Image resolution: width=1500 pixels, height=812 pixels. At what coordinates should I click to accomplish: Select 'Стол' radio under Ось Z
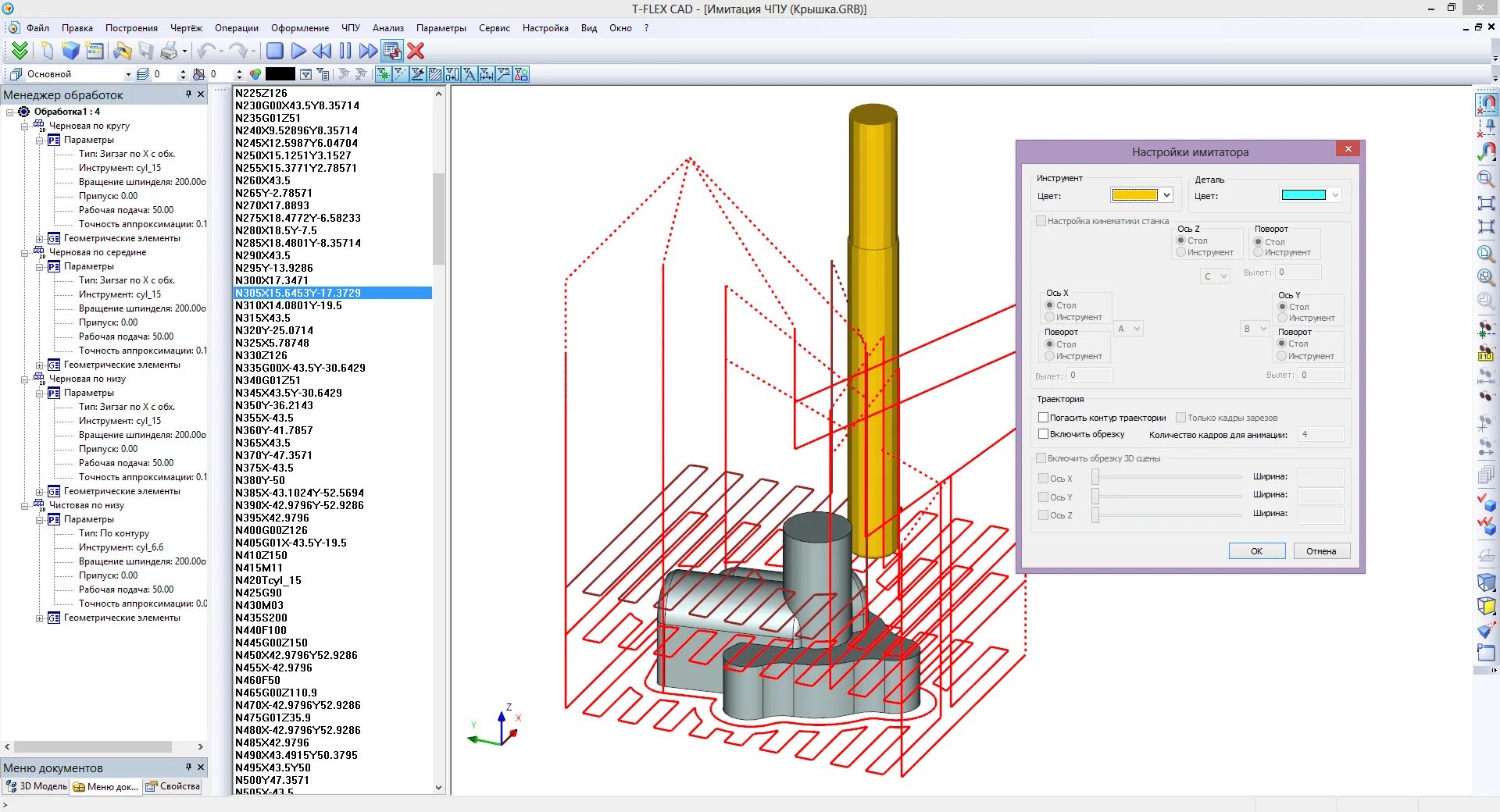pos(1181,240)
